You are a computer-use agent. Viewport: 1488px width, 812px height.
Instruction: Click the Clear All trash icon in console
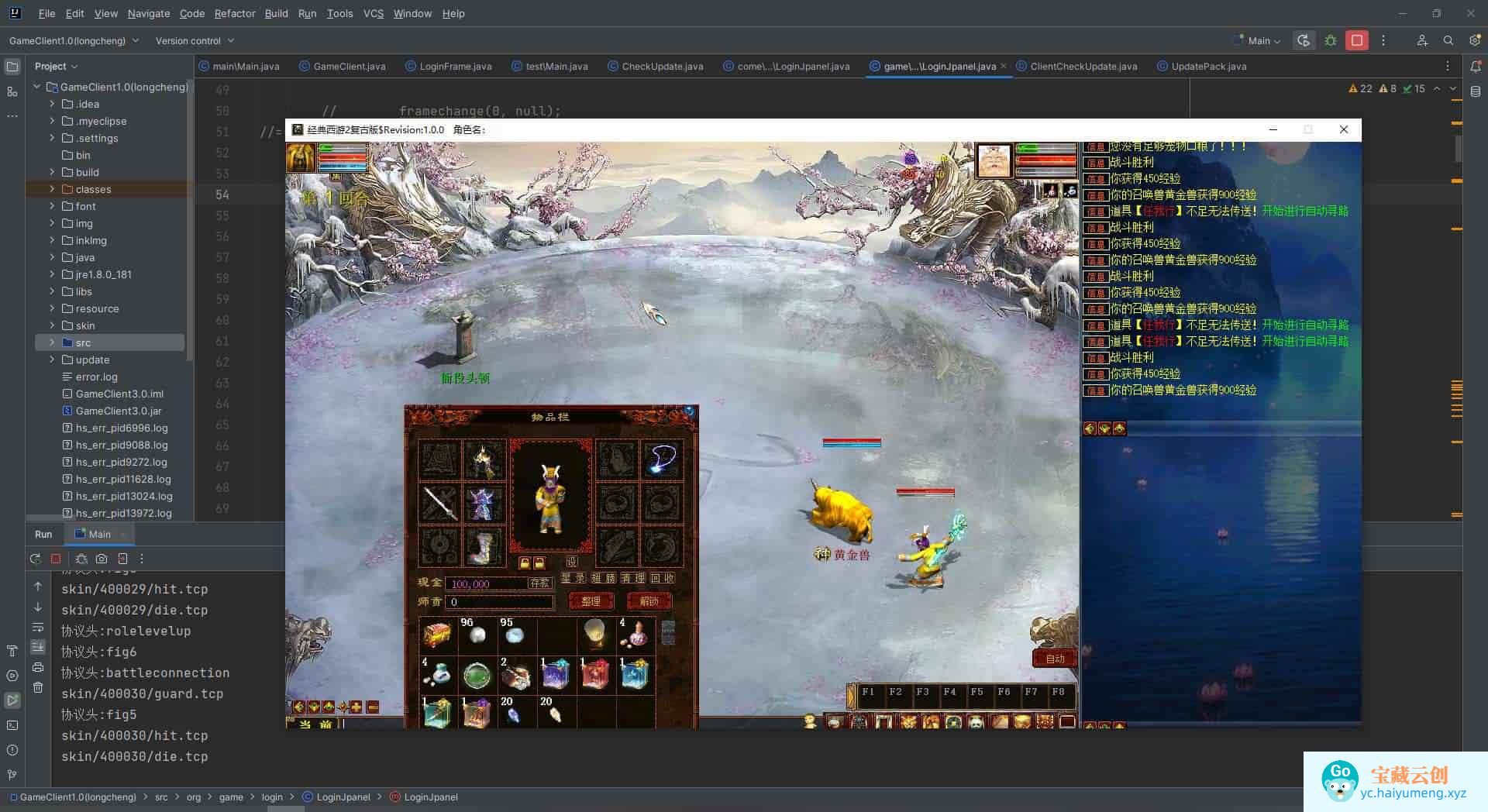(x=38, y=687)
